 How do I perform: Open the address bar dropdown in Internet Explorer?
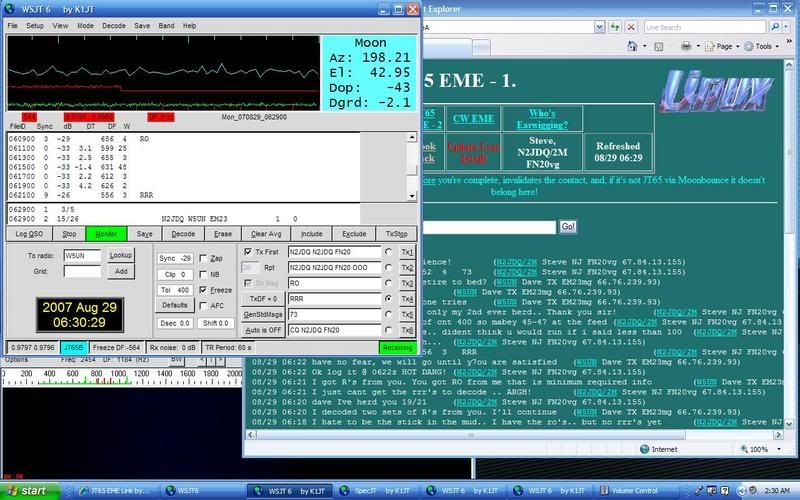click(x=599, y=27)
